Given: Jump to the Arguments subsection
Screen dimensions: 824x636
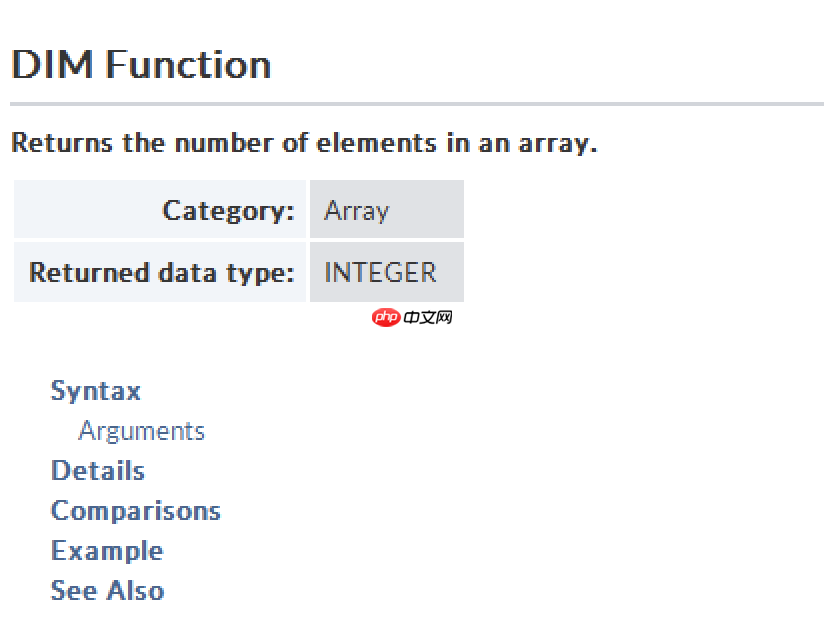Looking at the screenshot, I should click(141, 431).
